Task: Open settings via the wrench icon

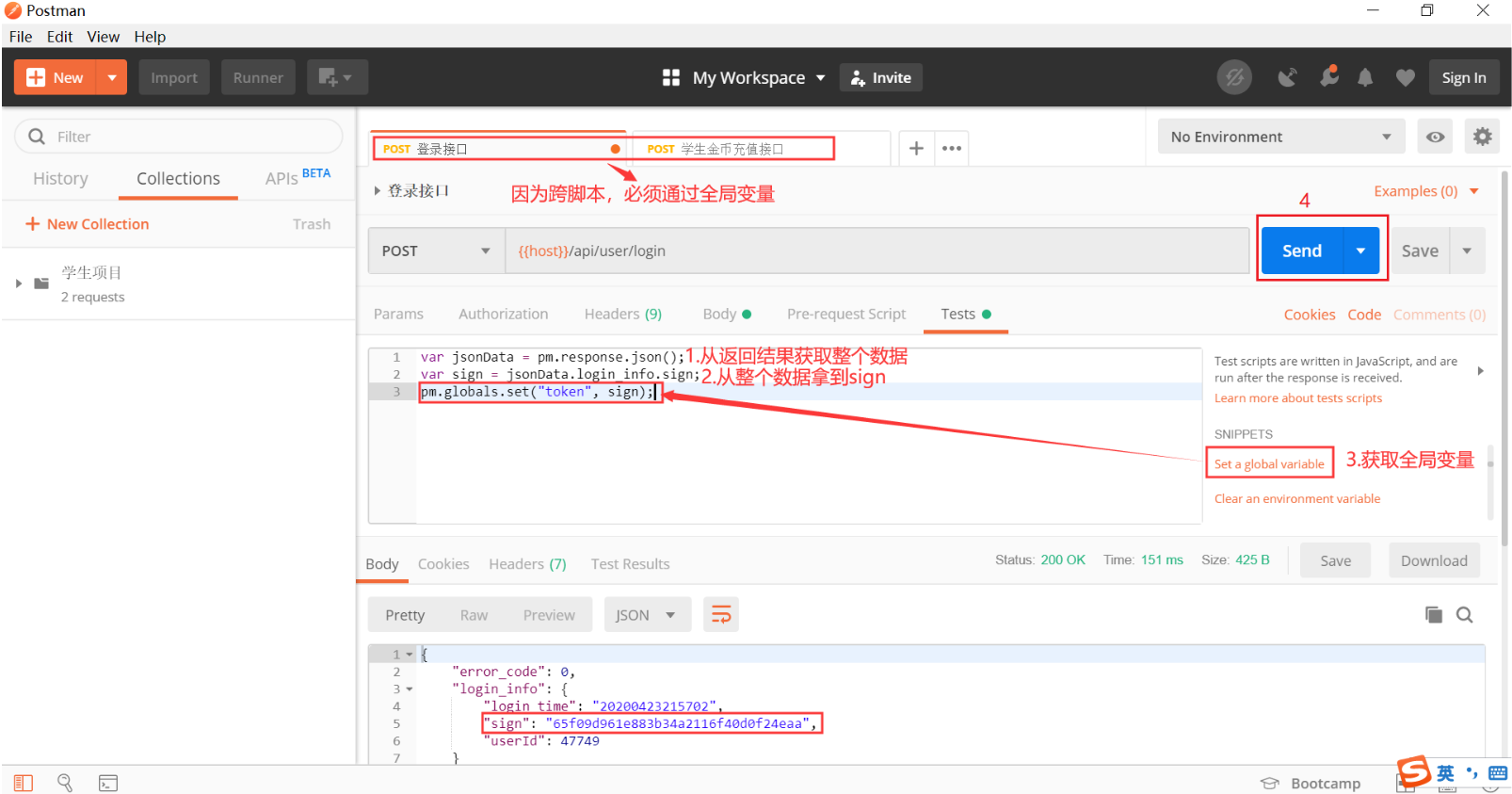Action: (1329, 76)
